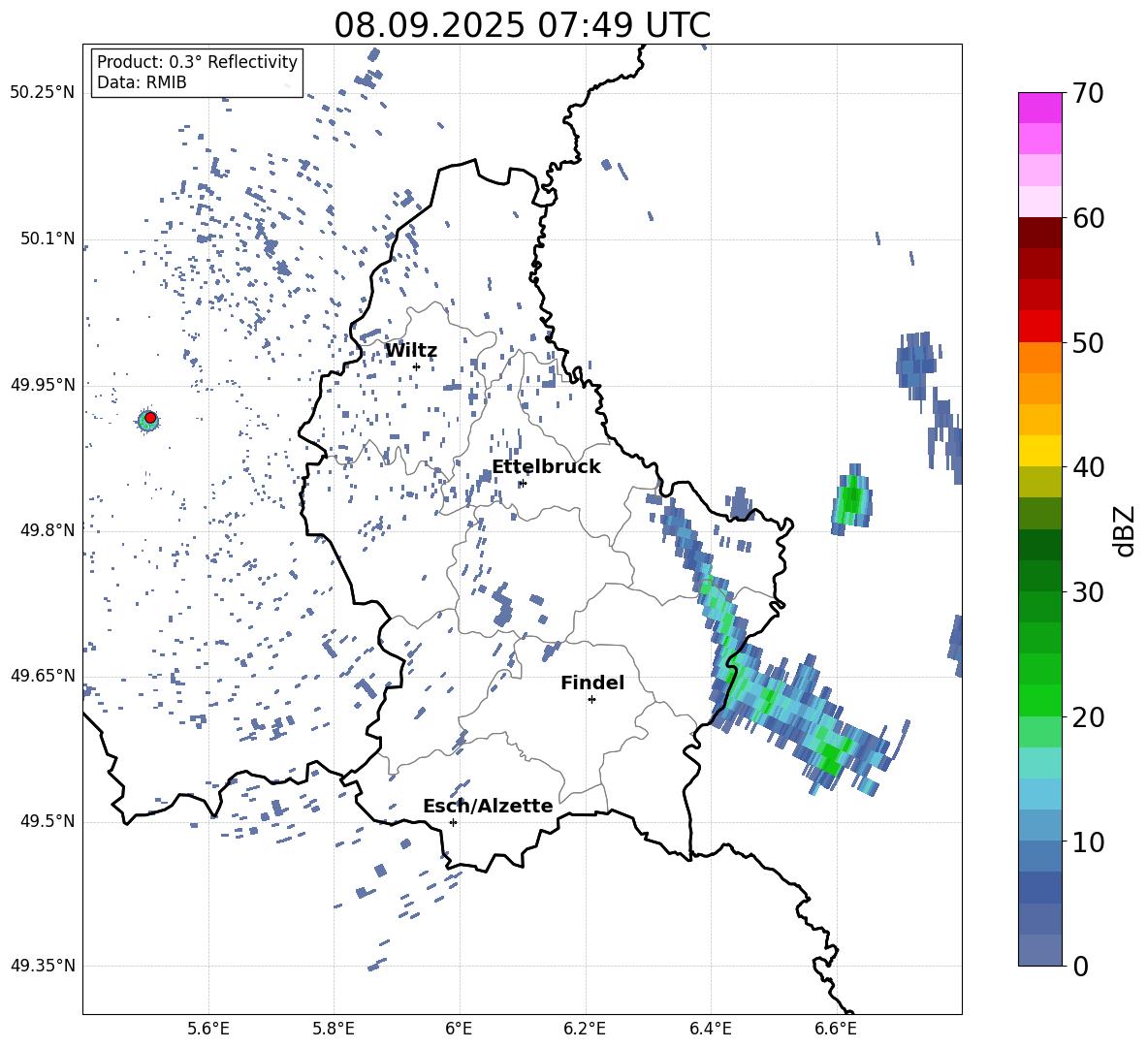The image size is (1148, 1048).
Task: Click the 10 tick on the colorbar
Action: pyautogui.click(x=1088, y=842)
